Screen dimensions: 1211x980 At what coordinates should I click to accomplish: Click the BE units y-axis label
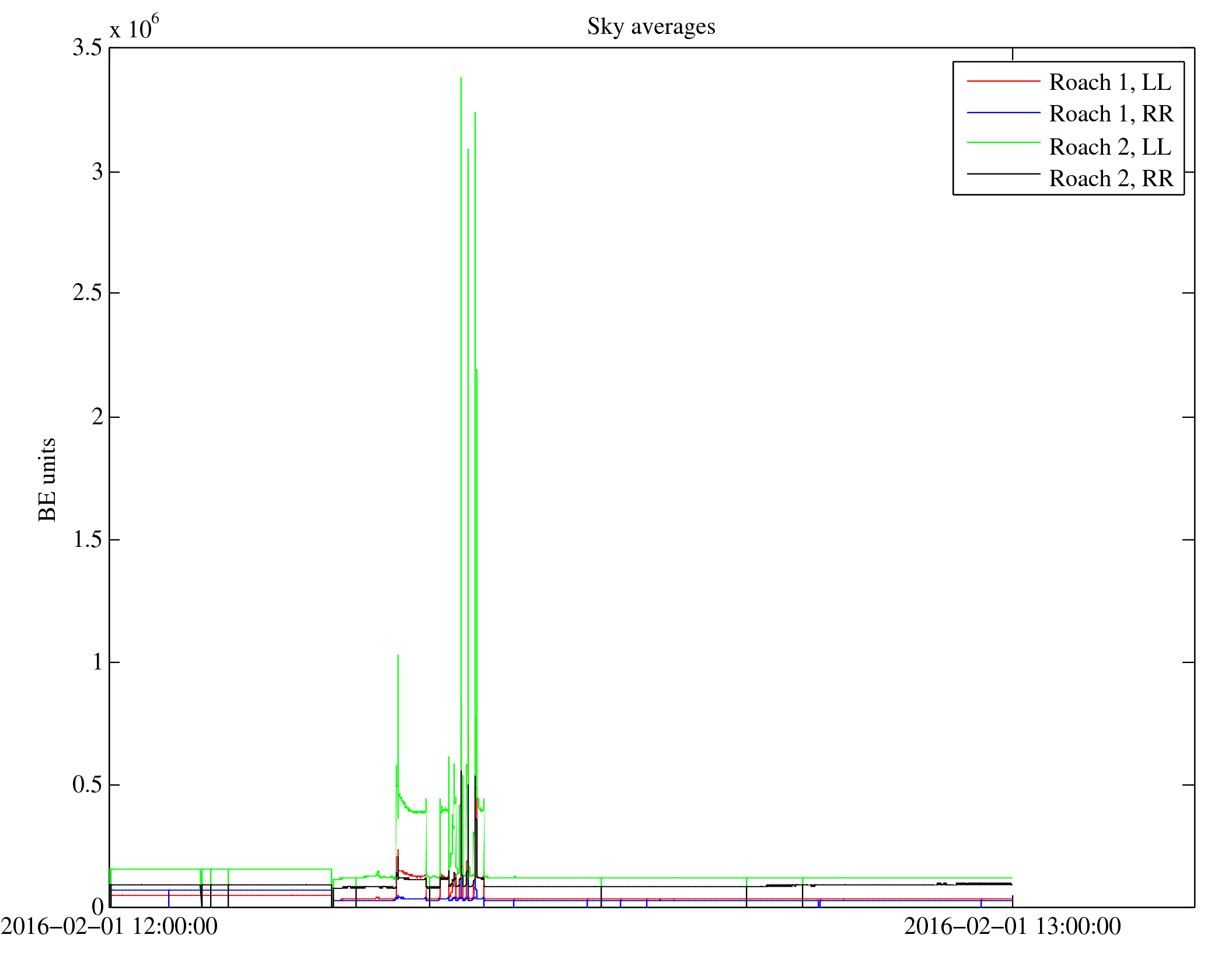tap(47, 479)
